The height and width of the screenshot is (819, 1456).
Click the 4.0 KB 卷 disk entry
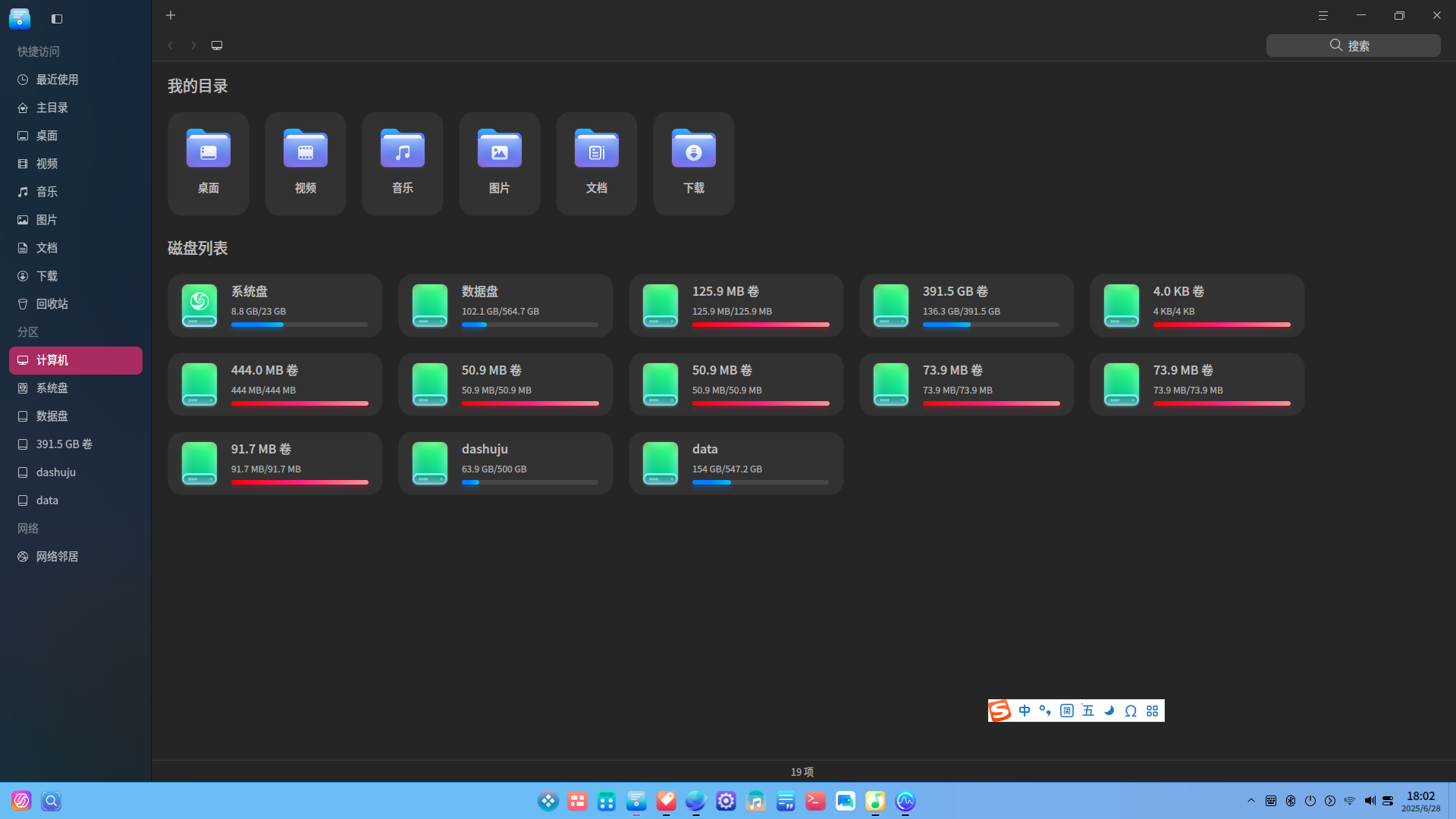(1197, 306)
